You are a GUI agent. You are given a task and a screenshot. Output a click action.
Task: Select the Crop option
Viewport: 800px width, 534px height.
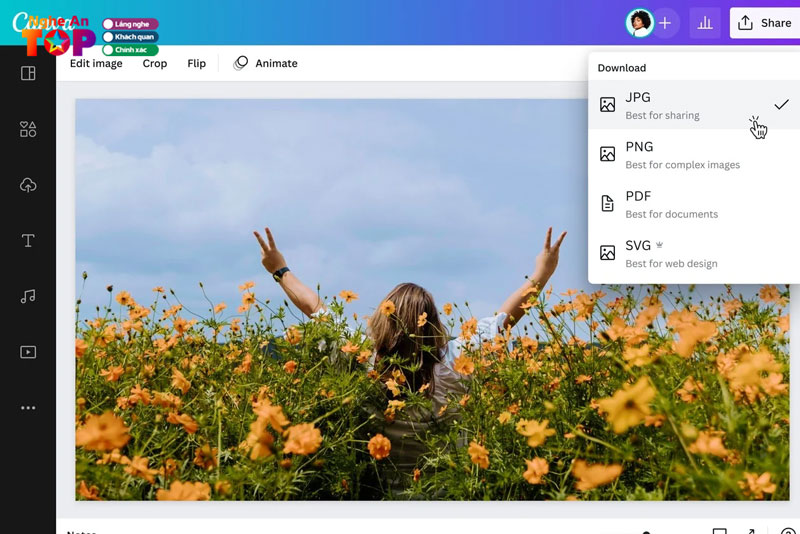click(x=155, y=63)
